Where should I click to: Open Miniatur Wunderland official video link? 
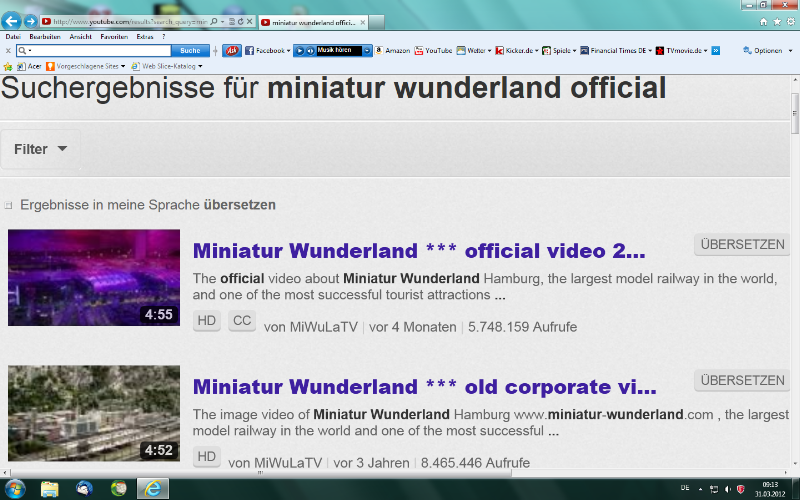tap(419, 250)
